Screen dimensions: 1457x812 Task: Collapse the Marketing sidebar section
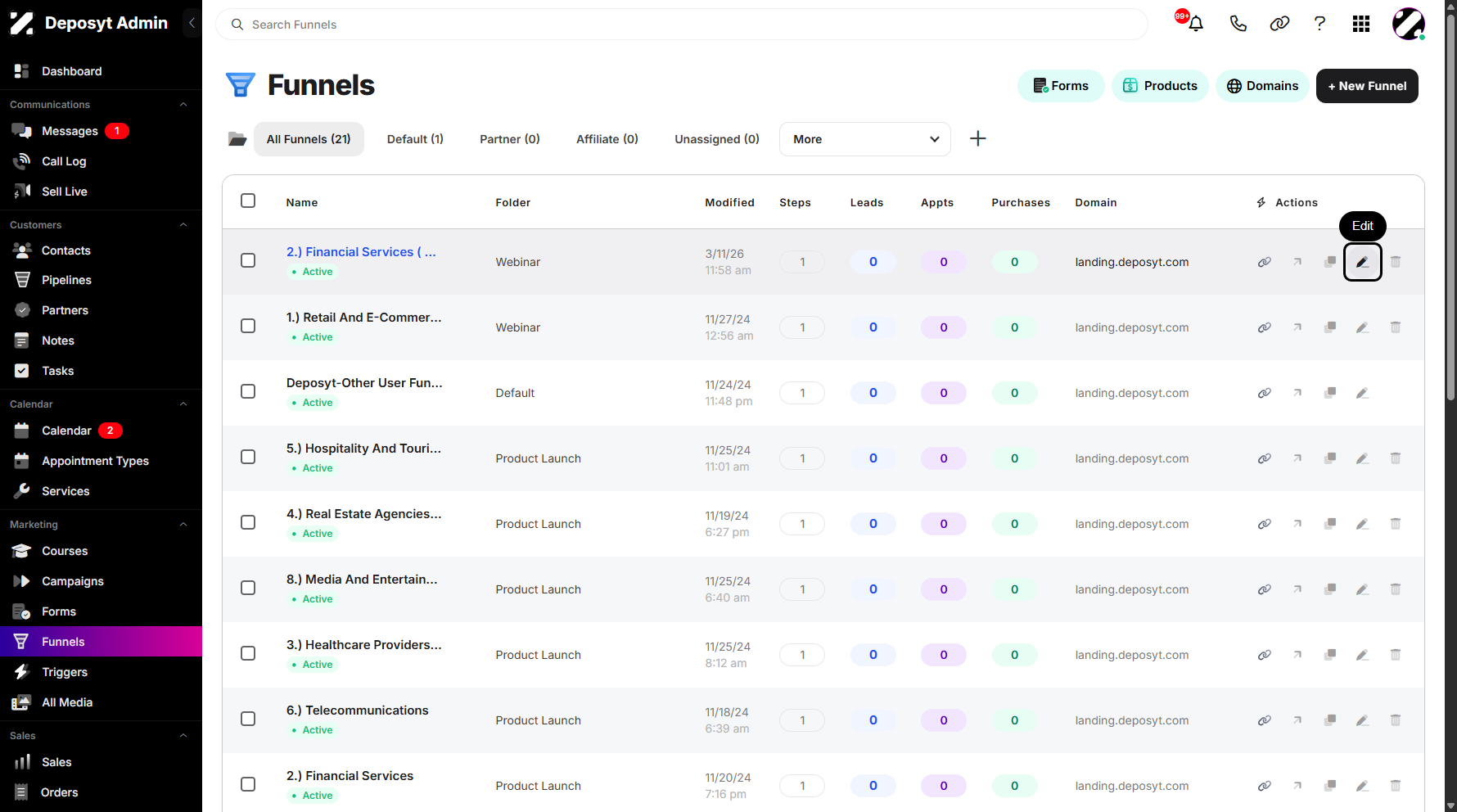point(183,525)
